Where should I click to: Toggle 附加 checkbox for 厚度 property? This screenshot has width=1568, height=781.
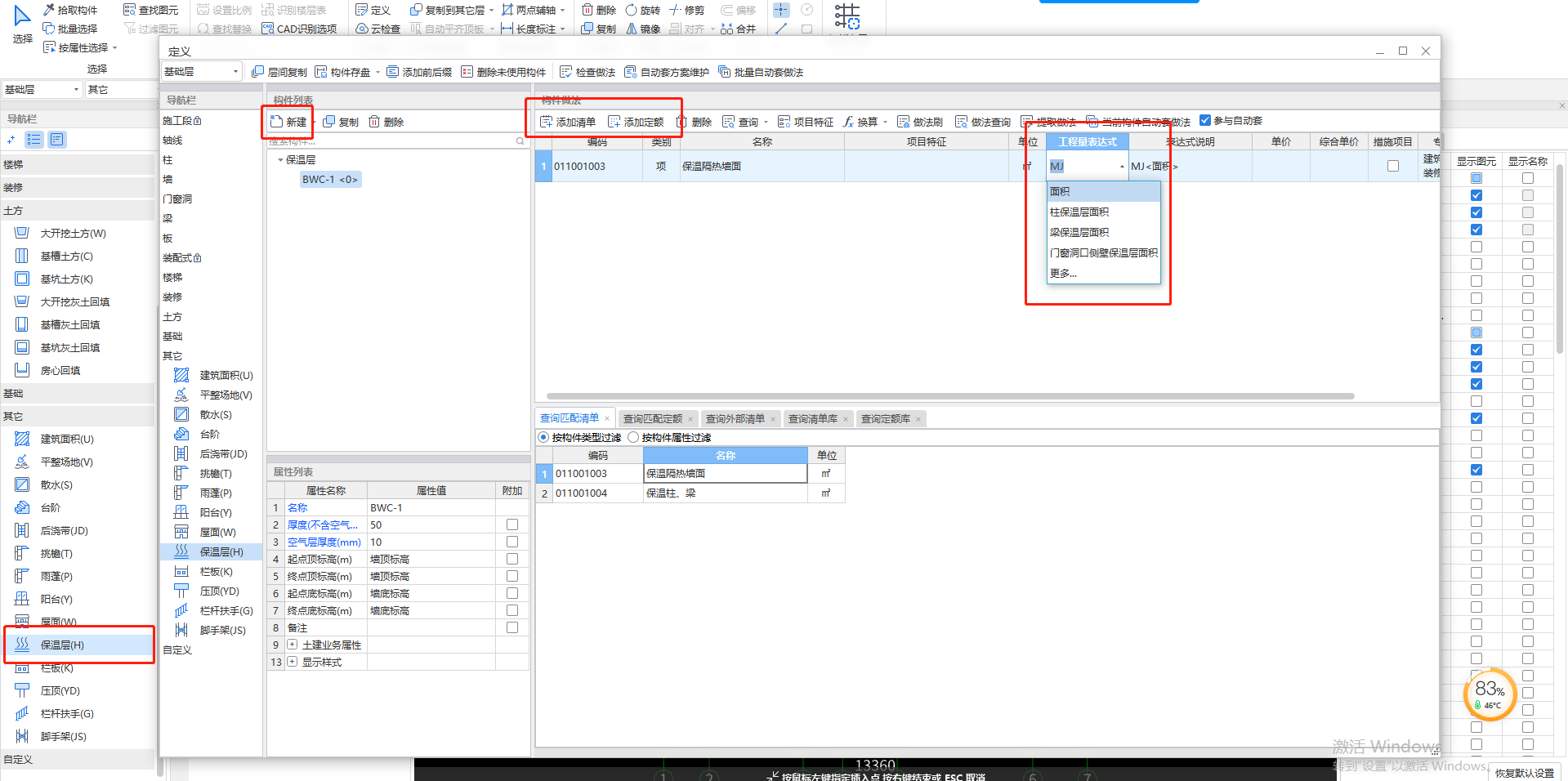click(x=512, y=524)
